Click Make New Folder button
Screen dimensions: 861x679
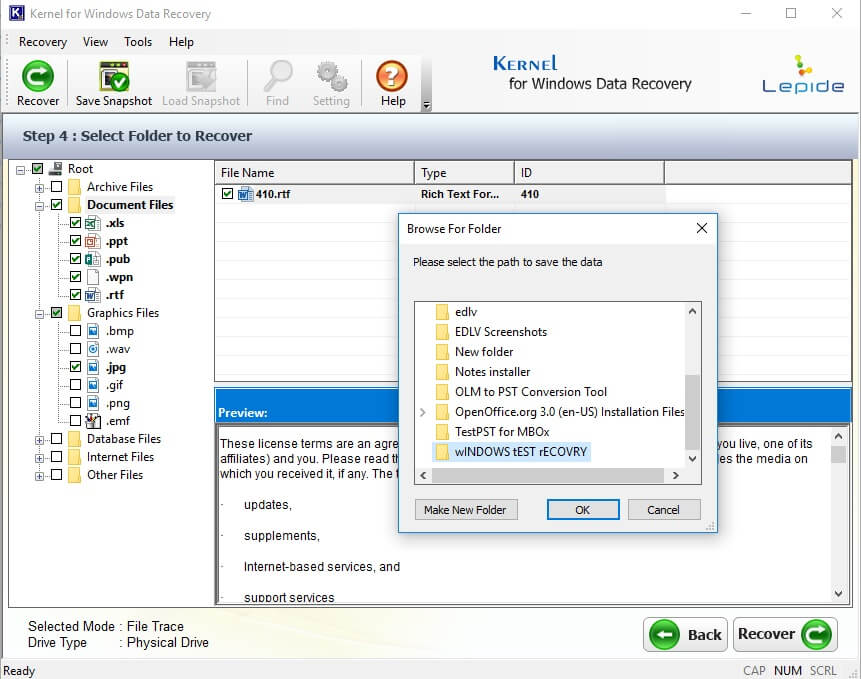coord(465,510)
